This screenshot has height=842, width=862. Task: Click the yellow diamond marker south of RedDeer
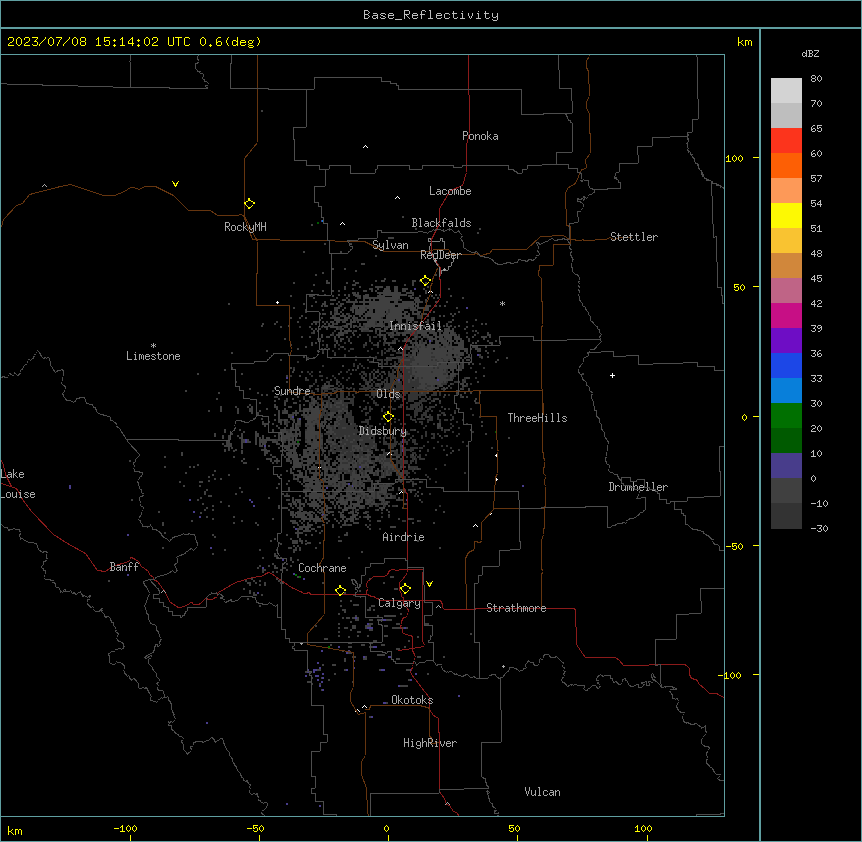[425, 281]
